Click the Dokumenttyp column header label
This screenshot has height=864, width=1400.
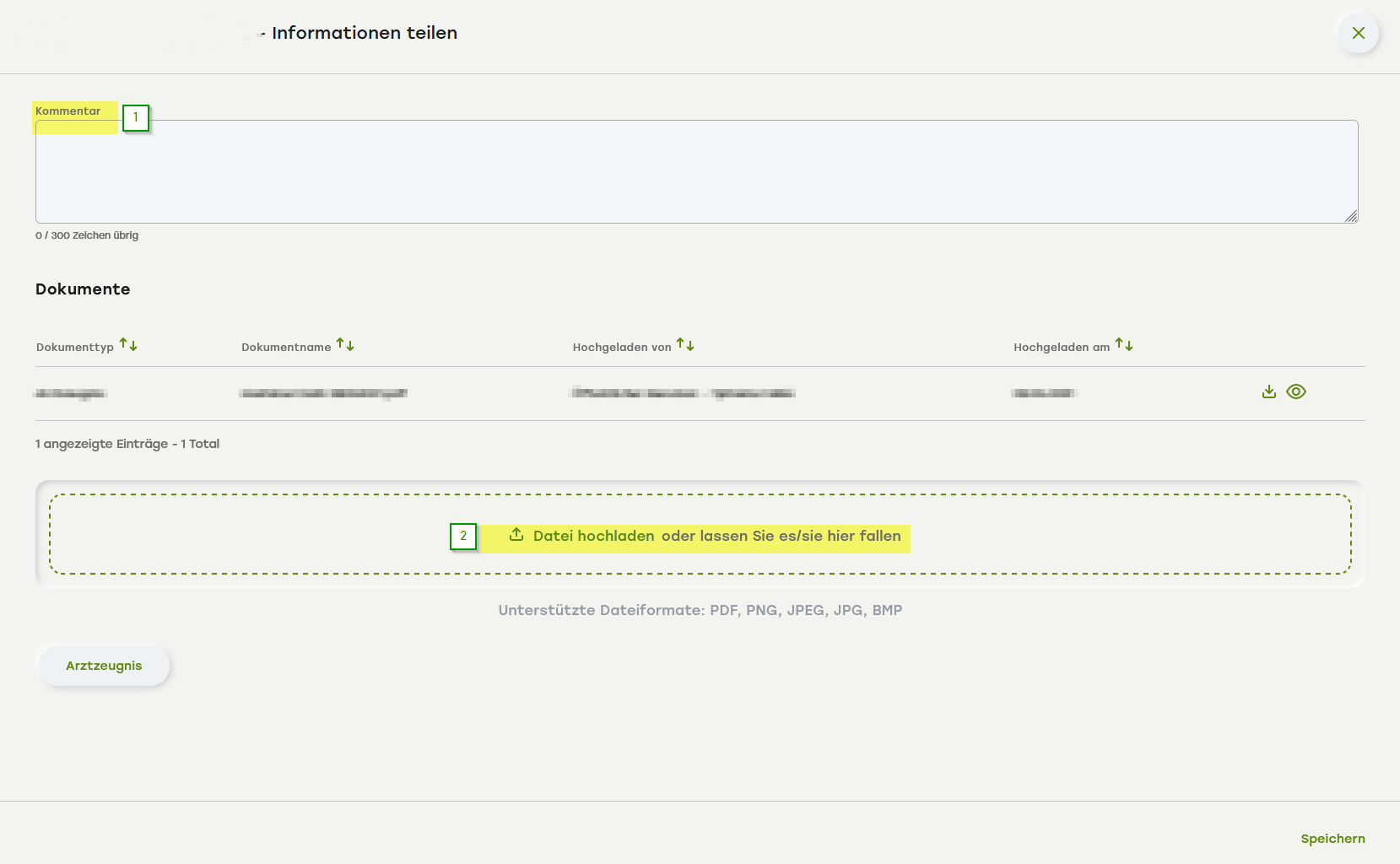75,347
